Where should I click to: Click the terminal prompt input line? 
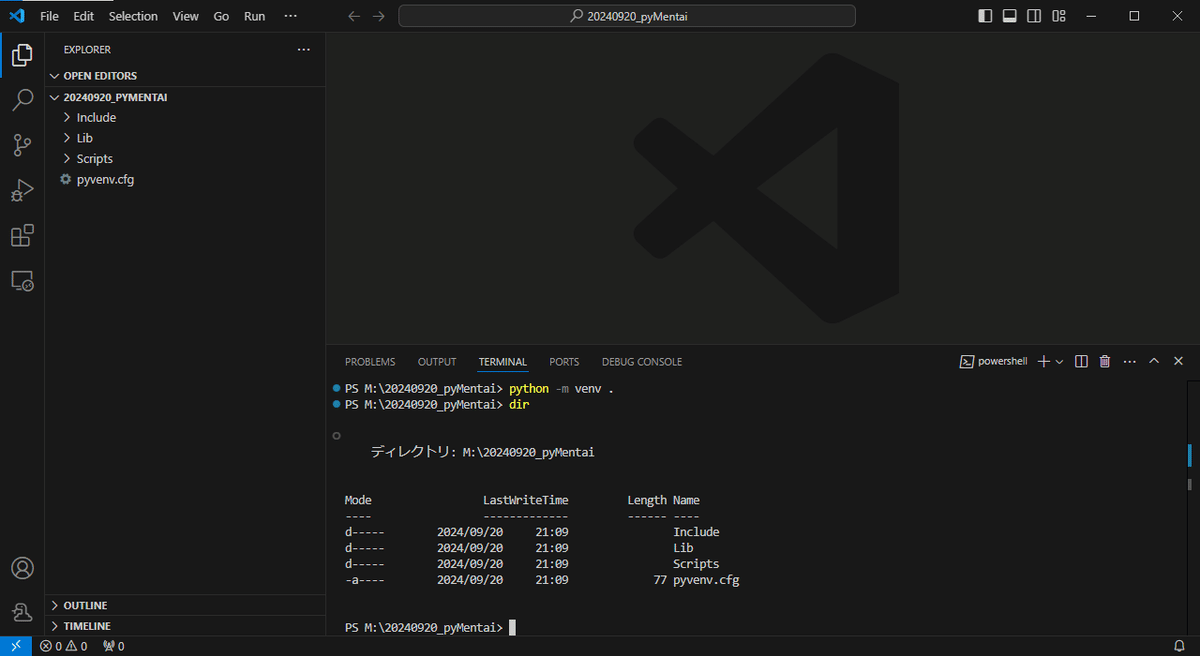pos(429,628)
